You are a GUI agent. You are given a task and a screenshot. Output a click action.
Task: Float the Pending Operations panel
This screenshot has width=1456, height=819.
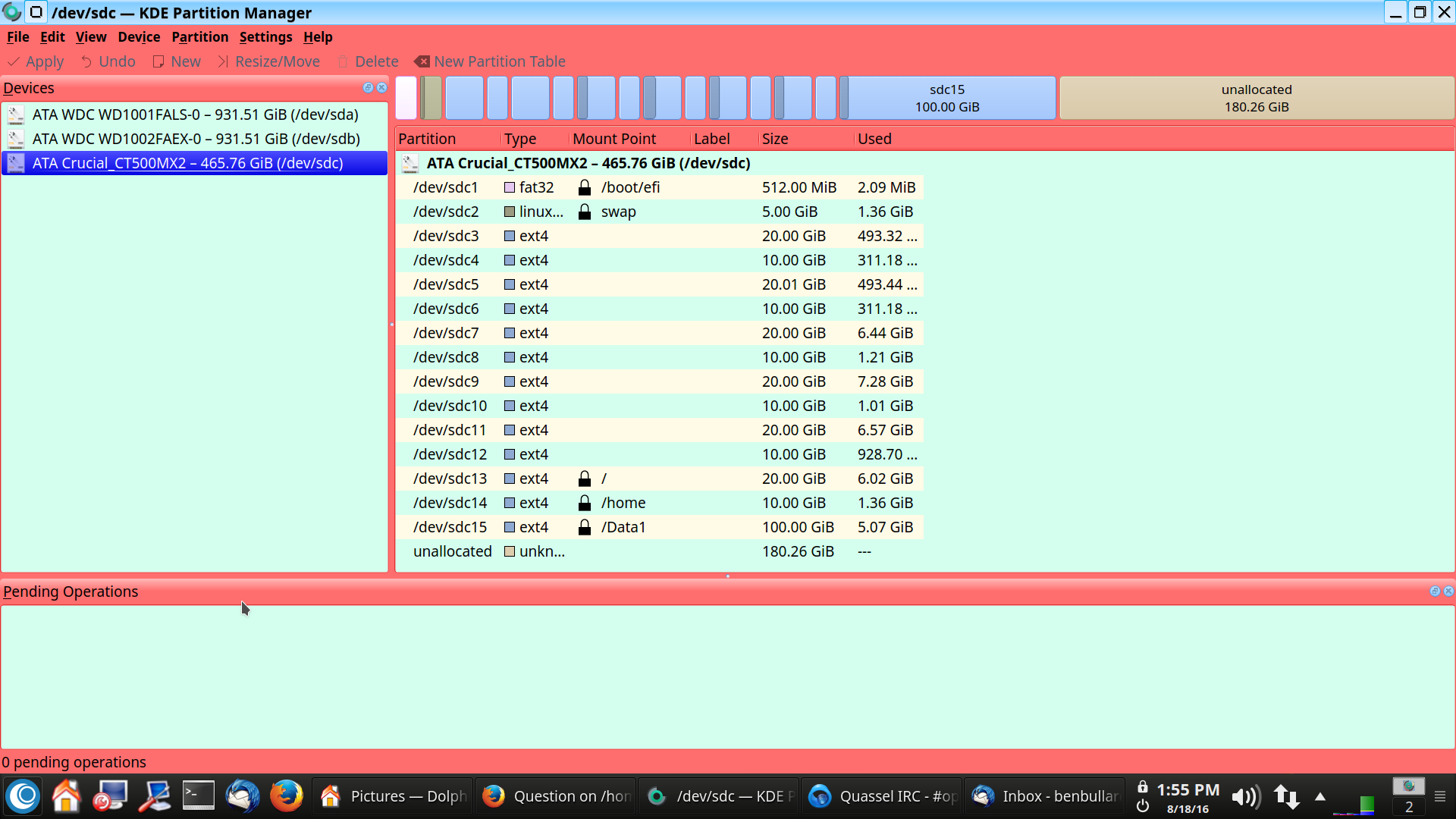point(1435,591)
